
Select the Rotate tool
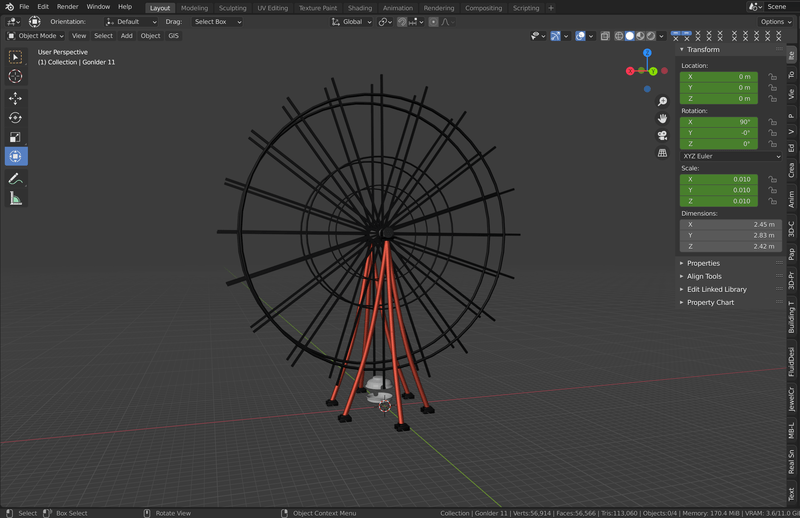click(15, 118)
